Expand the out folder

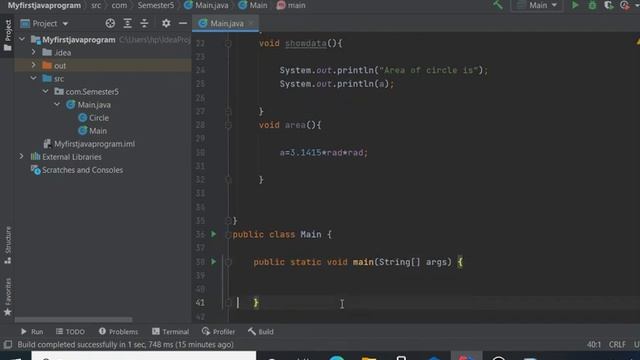point(33,65)
